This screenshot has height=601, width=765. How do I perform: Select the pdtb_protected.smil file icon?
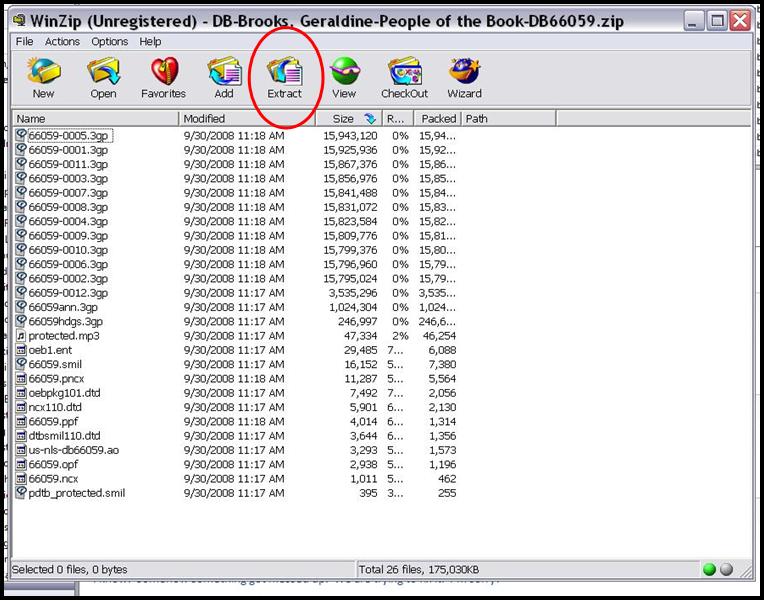(21, 493)
